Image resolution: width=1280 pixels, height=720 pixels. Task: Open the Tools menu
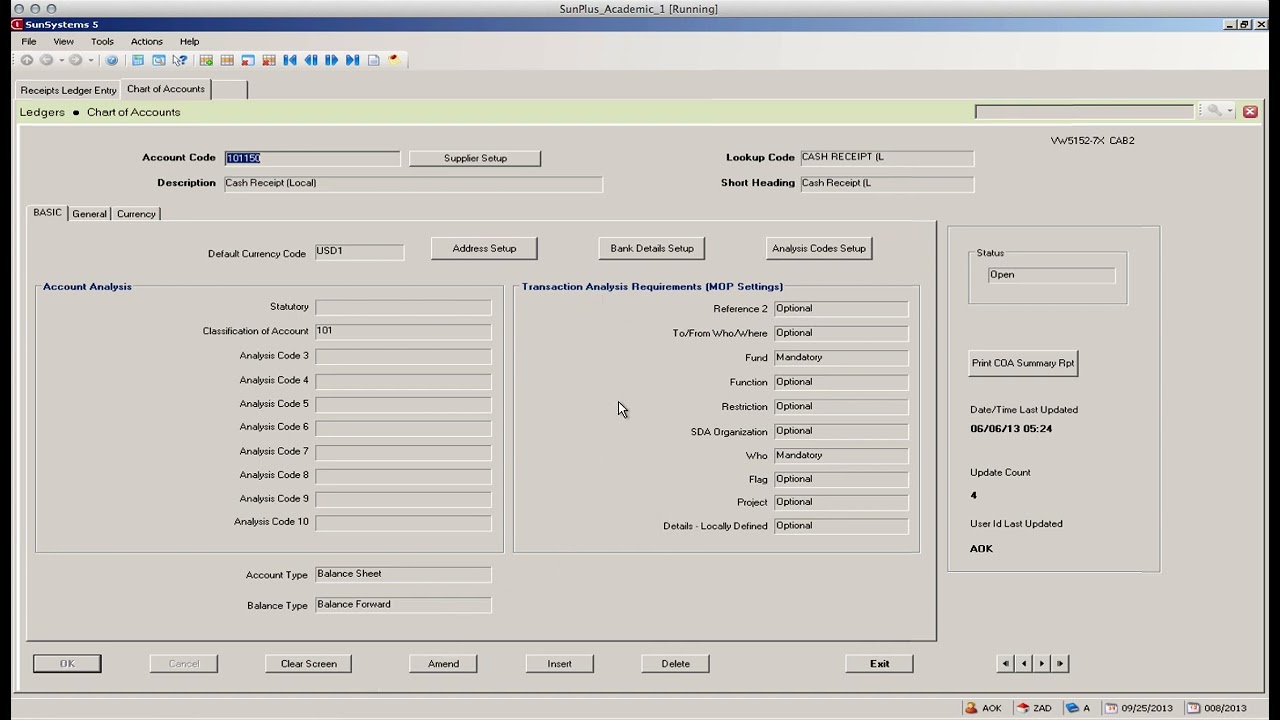click(102, 41)
